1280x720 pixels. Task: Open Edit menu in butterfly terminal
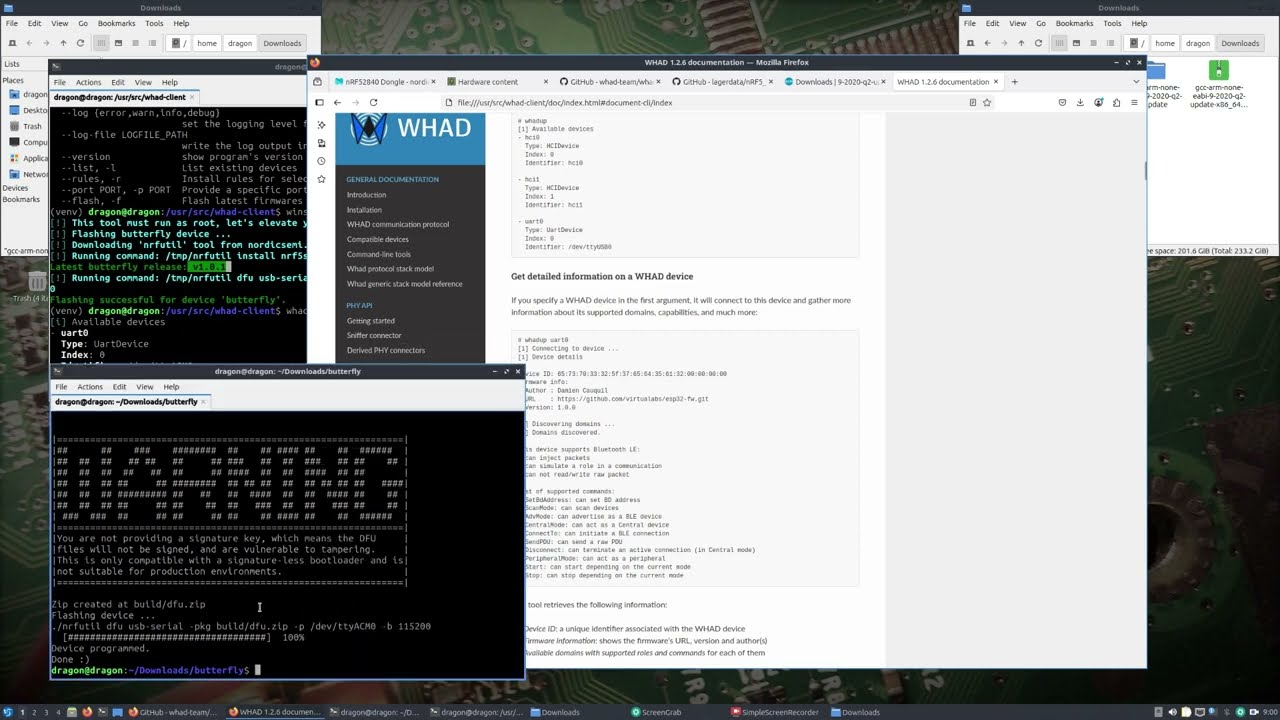[119, 387]
